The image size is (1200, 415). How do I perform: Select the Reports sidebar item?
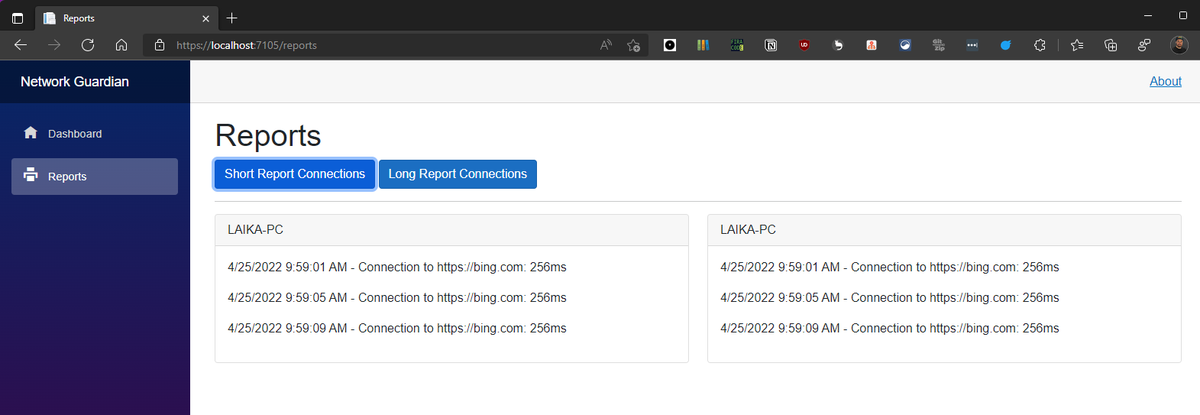[94, 176]
